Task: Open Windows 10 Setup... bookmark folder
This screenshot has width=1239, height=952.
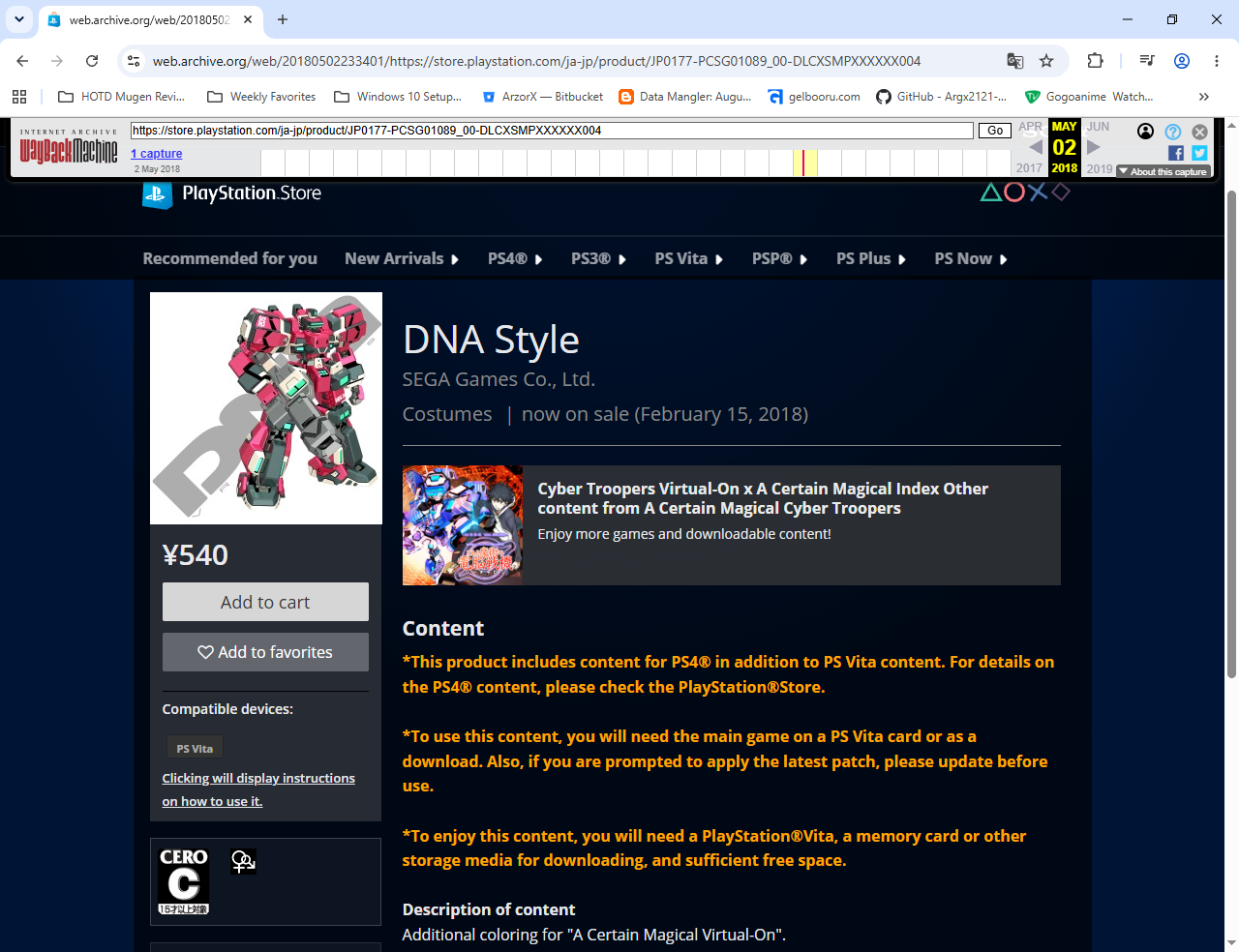Action: 398,97
